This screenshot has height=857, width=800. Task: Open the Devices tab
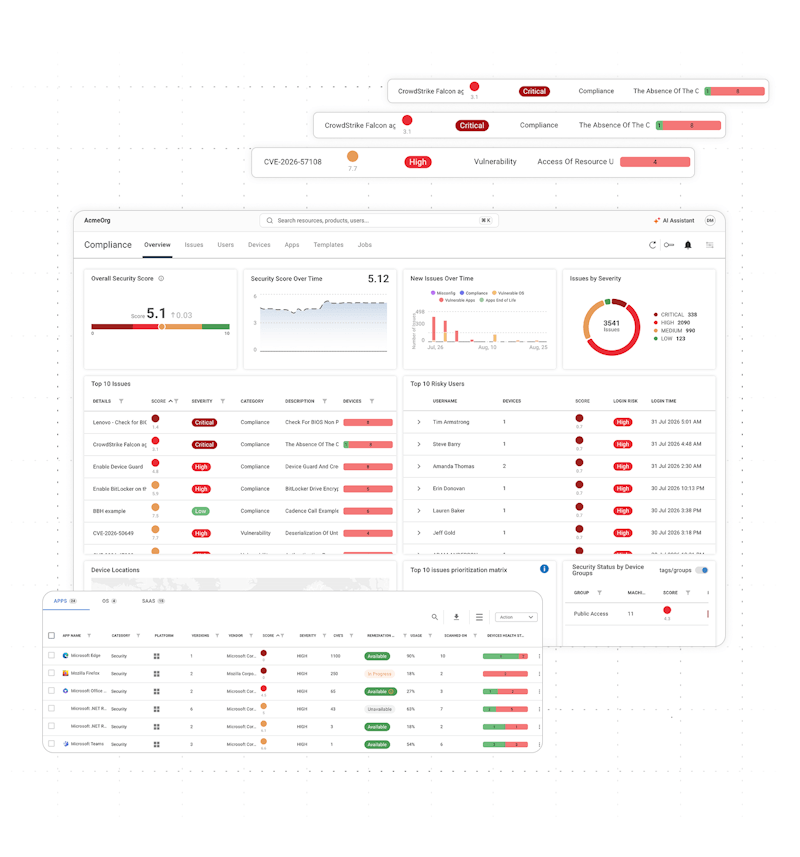(259, 245)
